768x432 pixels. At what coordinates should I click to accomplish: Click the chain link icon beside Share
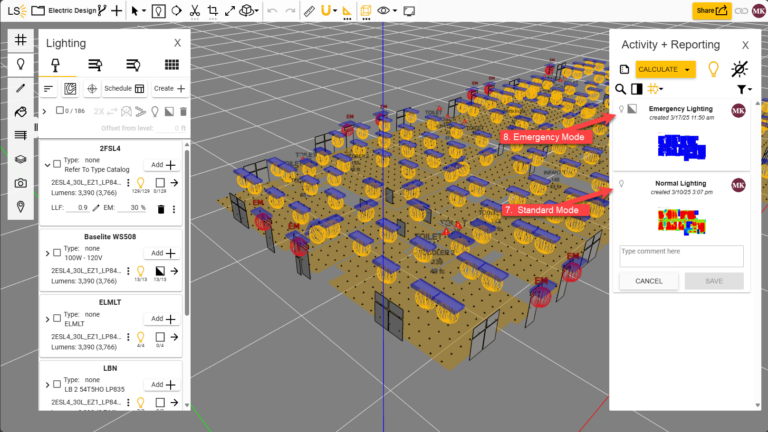pyautogui.click(x=741, y=11)
